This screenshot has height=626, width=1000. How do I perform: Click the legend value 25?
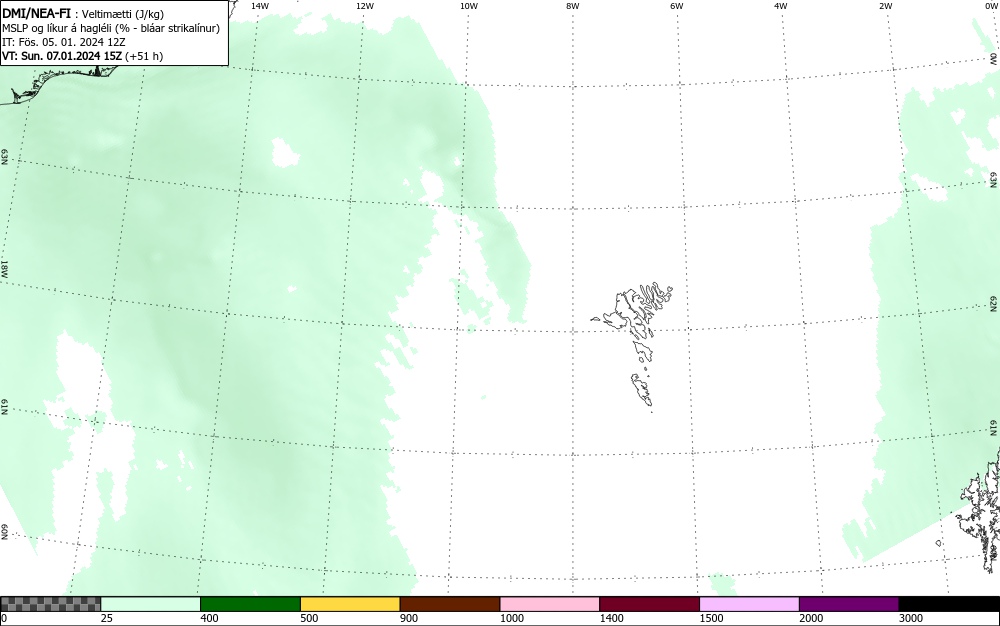click(x=107, y=618)
